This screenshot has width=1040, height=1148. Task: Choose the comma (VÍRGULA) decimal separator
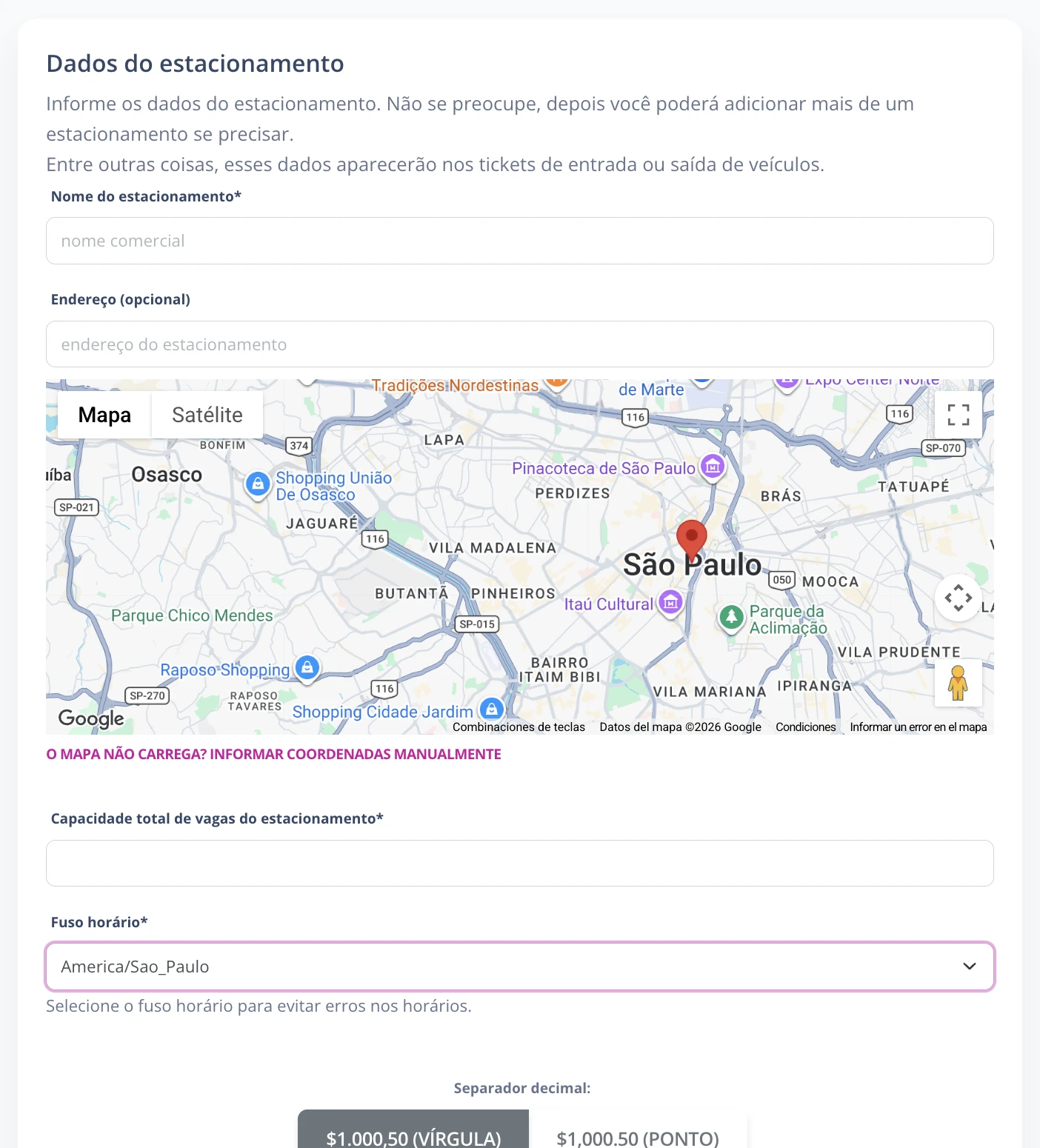pos(413,1133)
